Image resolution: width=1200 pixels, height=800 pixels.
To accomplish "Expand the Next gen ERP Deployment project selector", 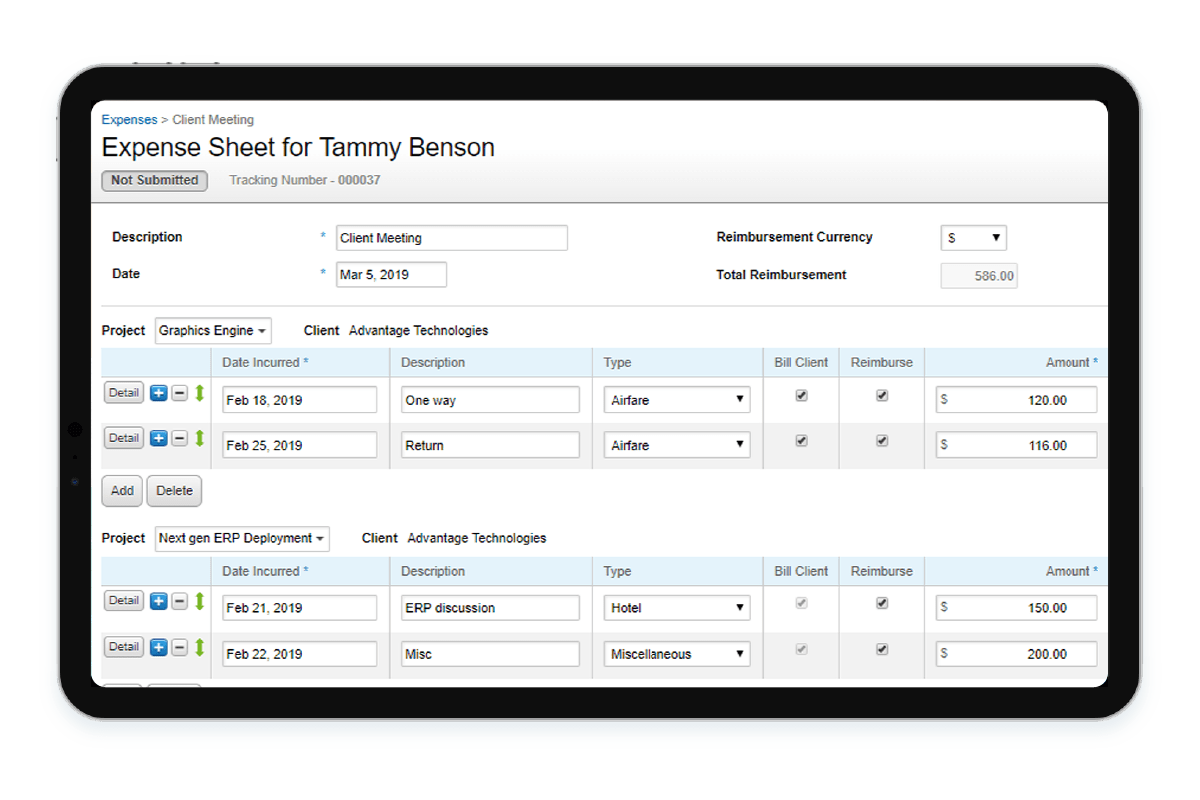I will click(x=241, y=538).
